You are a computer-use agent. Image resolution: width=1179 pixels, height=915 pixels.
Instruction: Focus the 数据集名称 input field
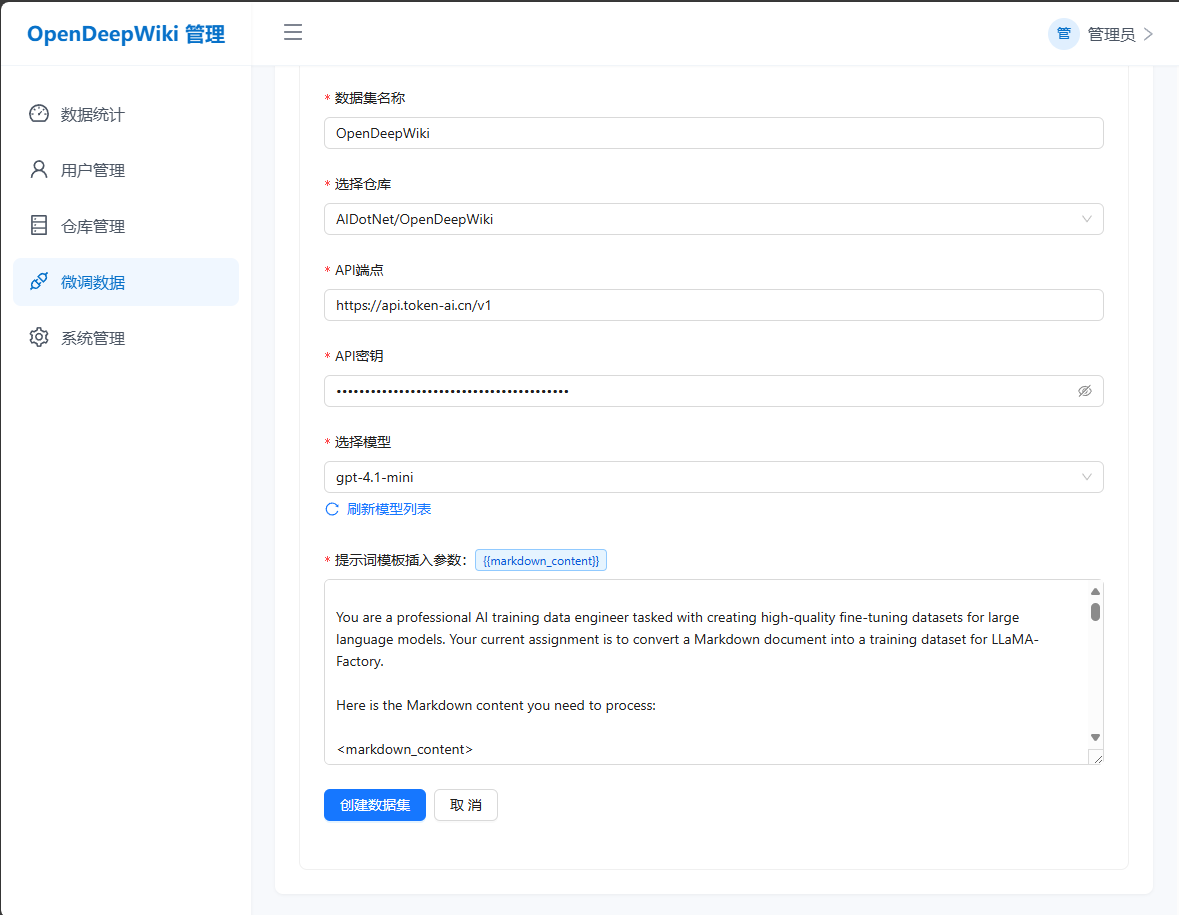[714, 133]
